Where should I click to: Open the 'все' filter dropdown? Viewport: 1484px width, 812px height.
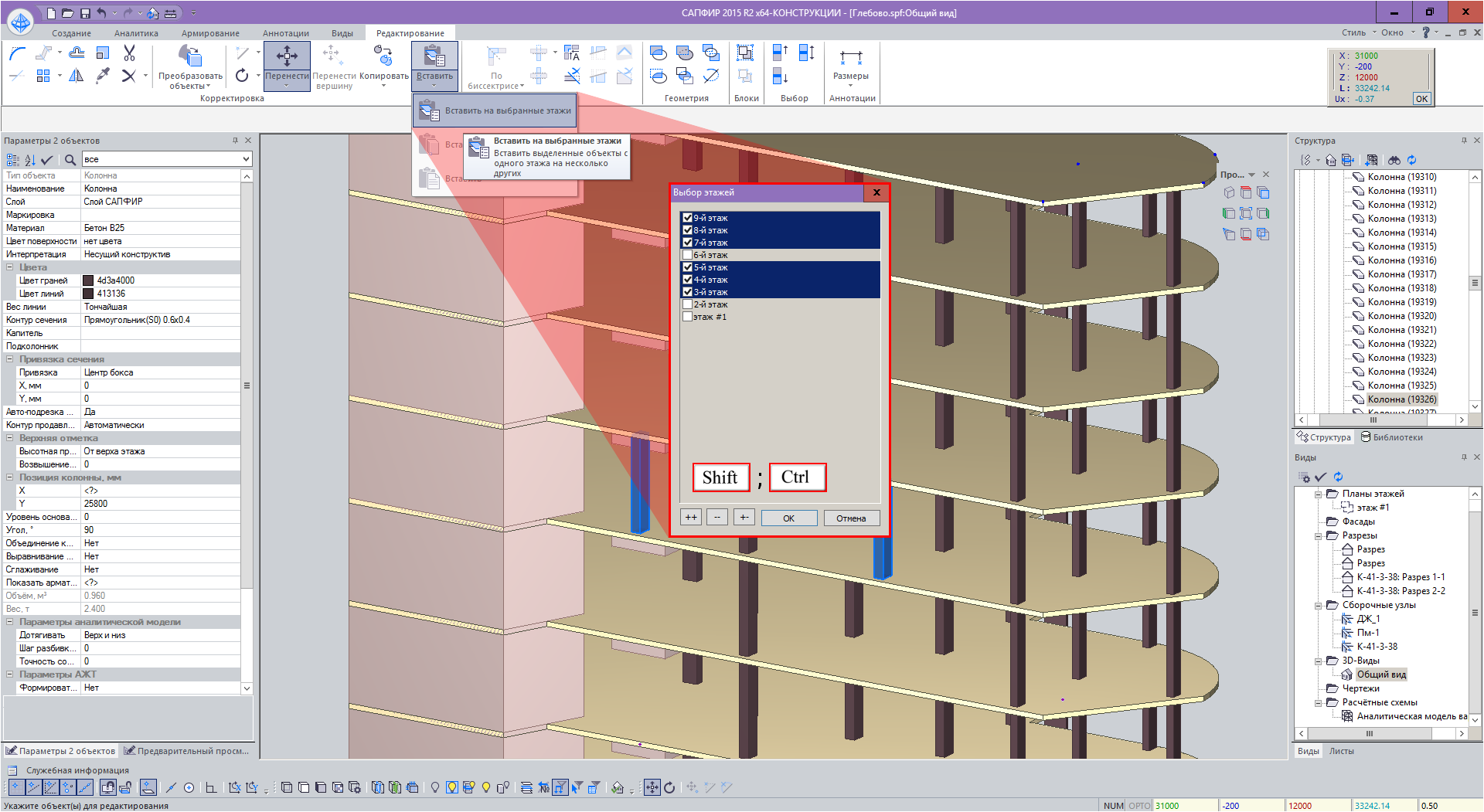pyautogui.click(x=246, y=159)
